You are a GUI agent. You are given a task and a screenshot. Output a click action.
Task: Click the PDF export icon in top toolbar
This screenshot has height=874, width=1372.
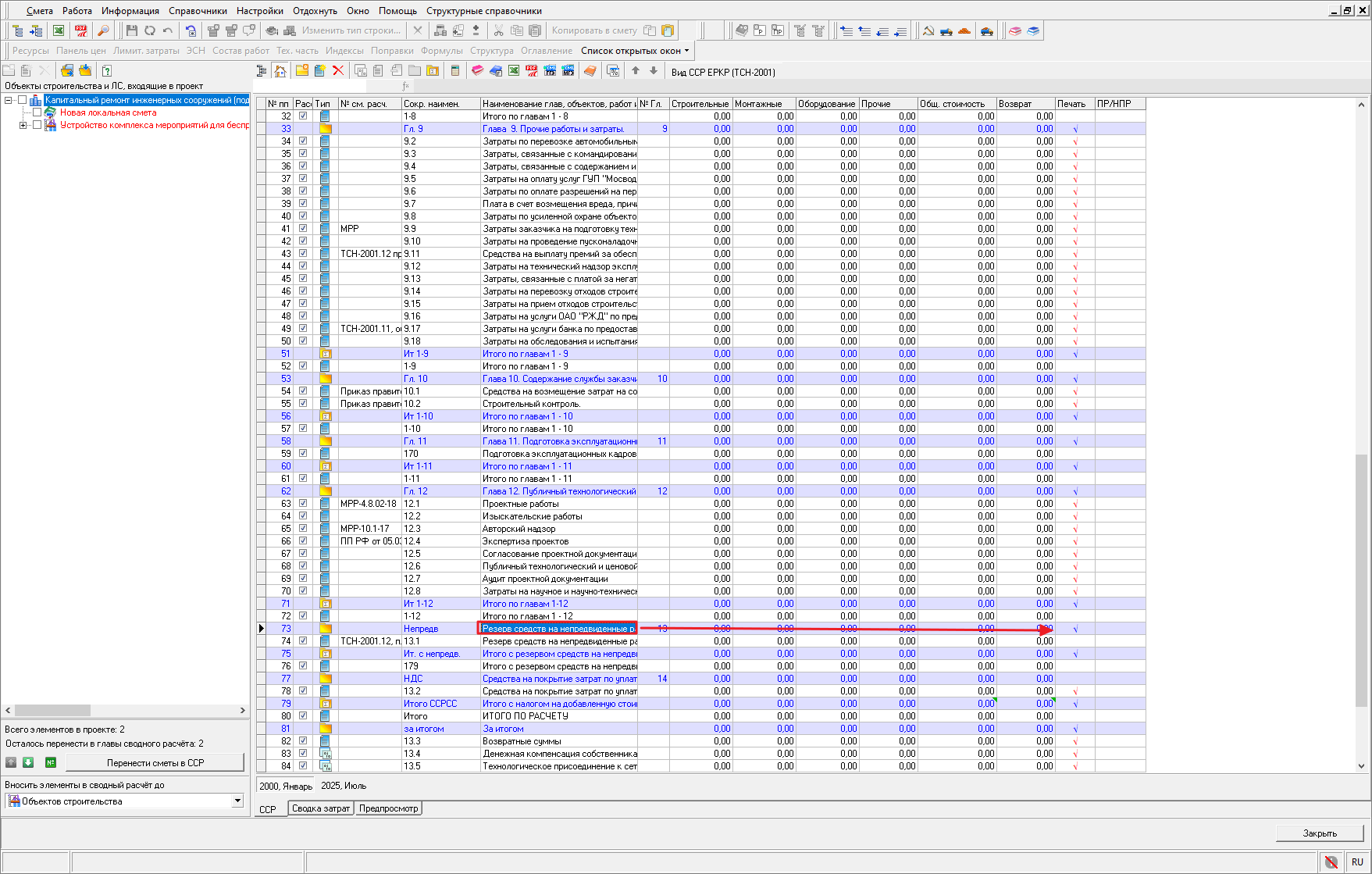coord(81,30)
